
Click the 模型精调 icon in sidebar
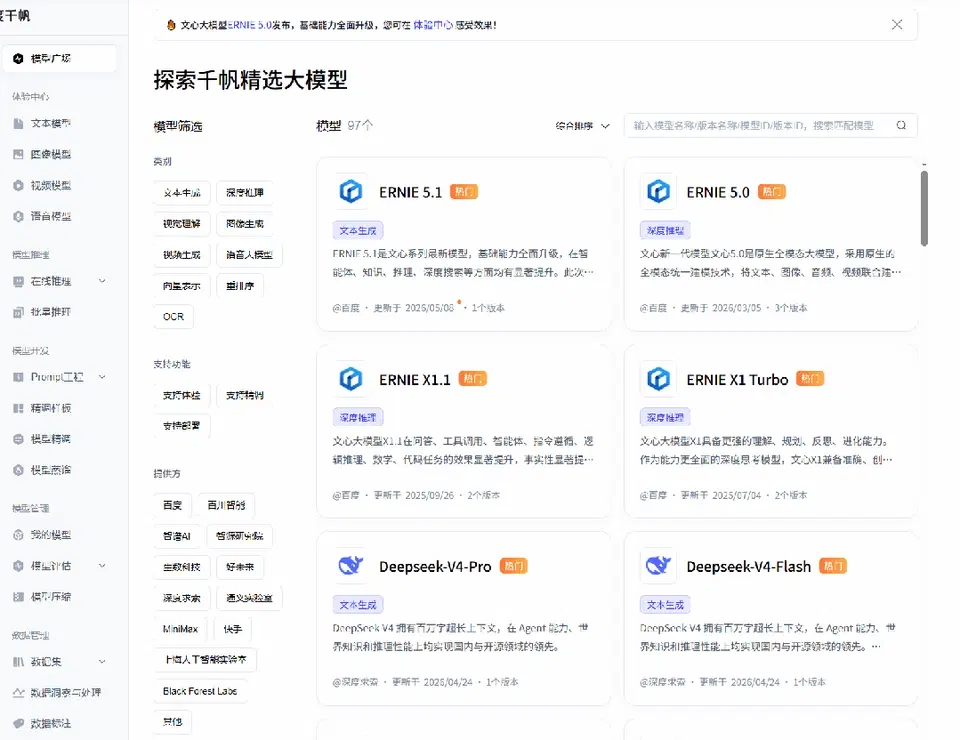tap(18, 439)
